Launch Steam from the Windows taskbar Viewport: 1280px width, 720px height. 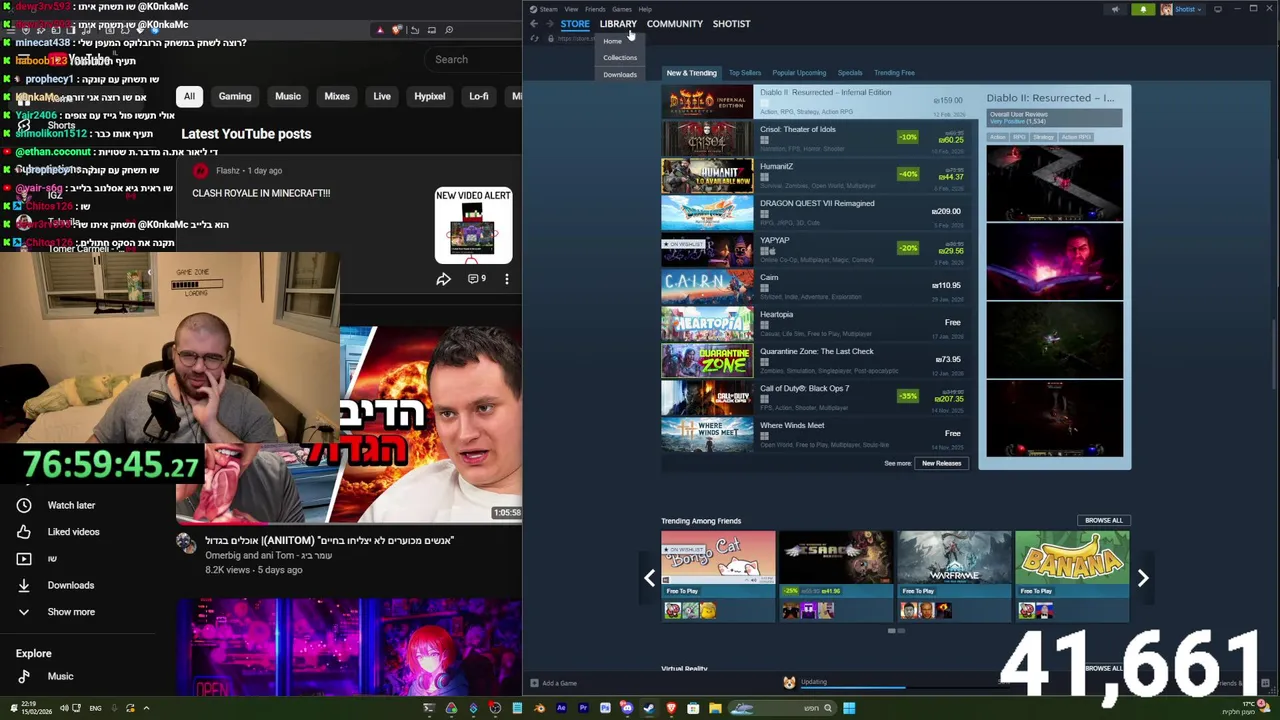pyautogui.click(x=649, y=708)
